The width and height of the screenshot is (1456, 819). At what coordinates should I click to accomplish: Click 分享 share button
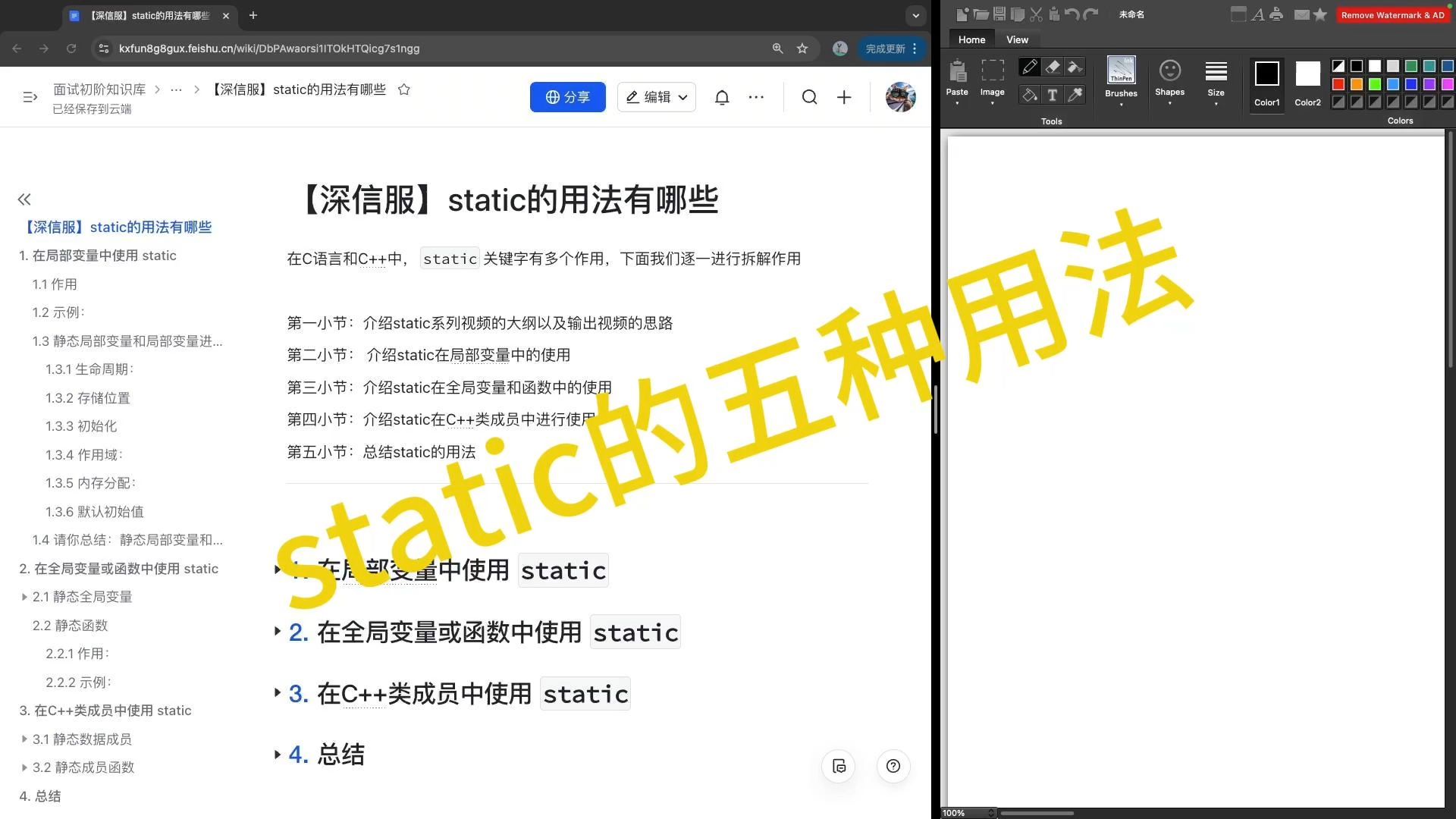coord(568,97)
